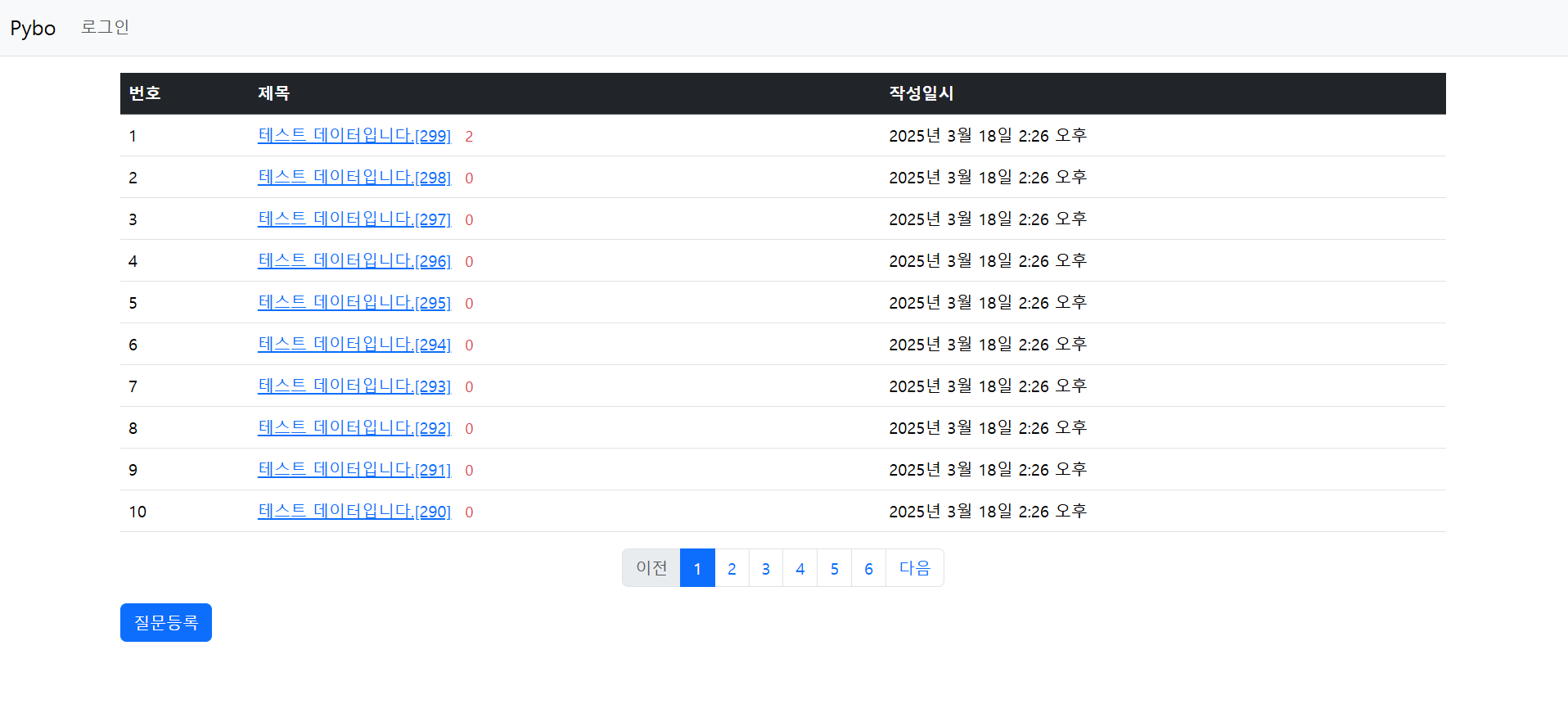Image resolution: width=1568 pixels, height=704 pixels.
Task: Open question 테스트 데이터입니다.[292]
Action: point(354,428)
